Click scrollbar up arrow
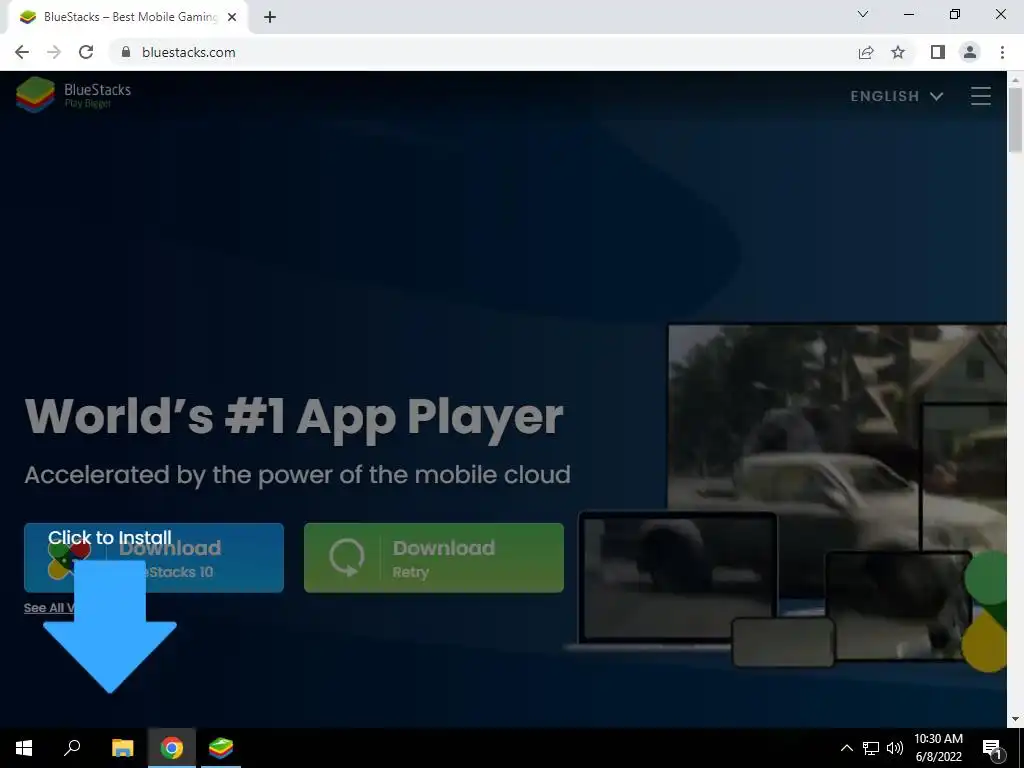The height and width of the screenshot is (768, 1024). [x=1015, y=79]
